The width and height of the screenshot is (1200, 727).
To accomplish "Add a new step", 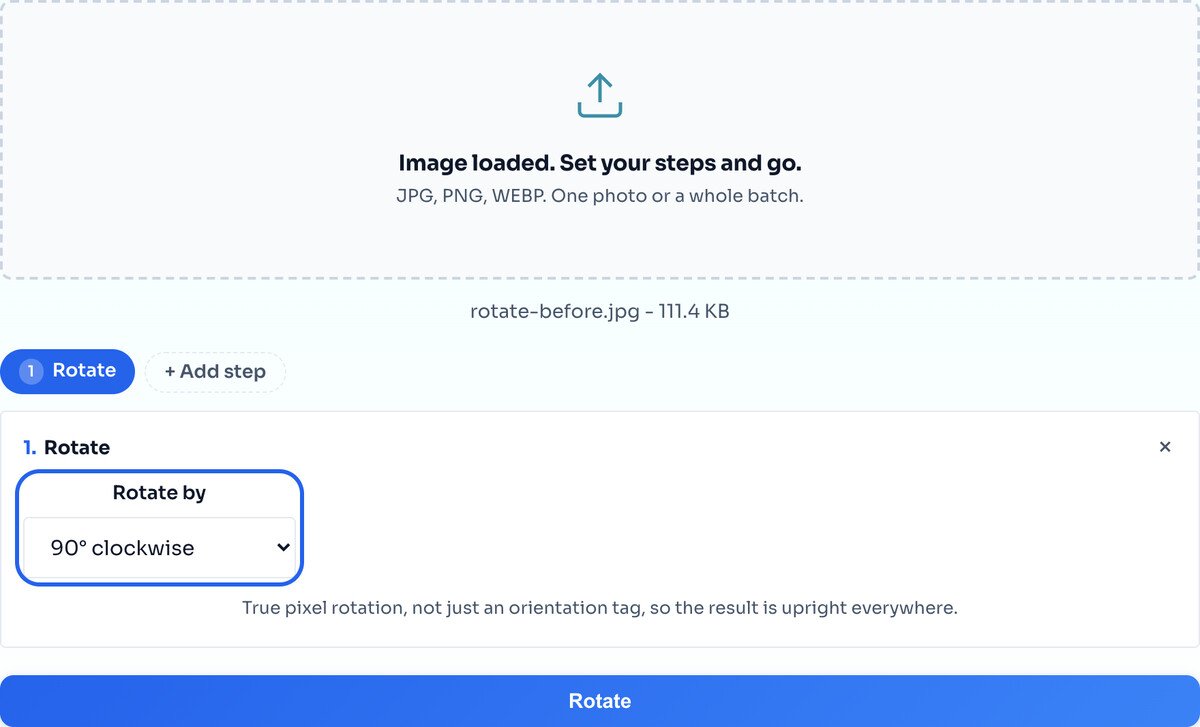I will click(x=215, y=371).
